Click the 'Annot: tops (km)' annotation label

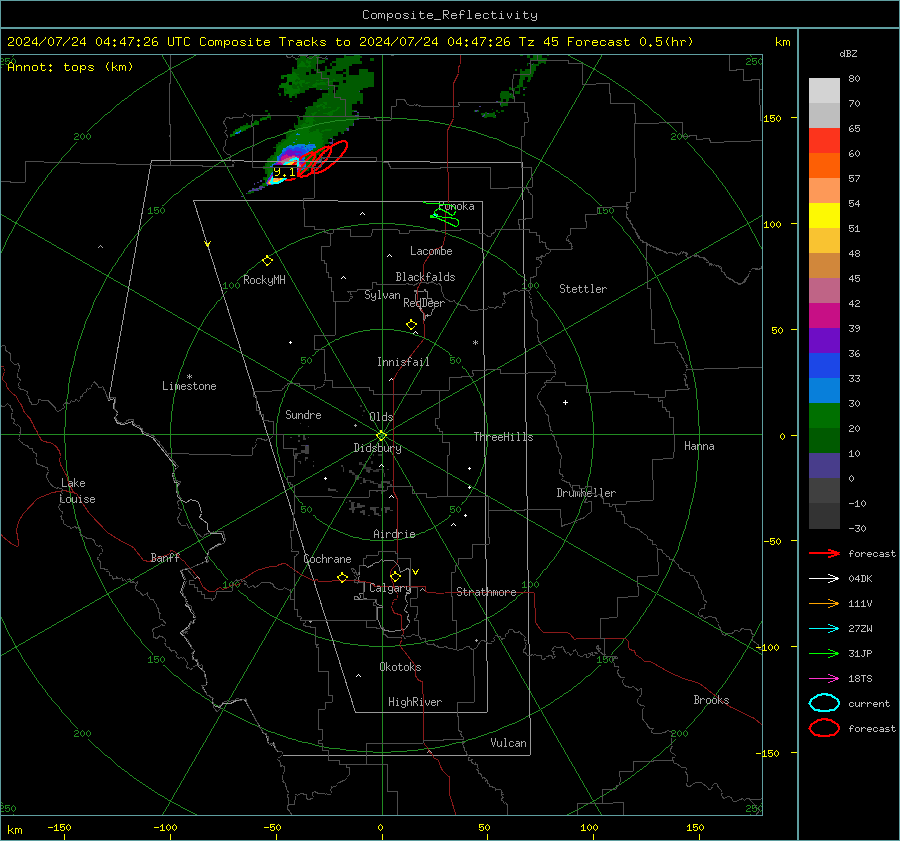pos(70,67)
